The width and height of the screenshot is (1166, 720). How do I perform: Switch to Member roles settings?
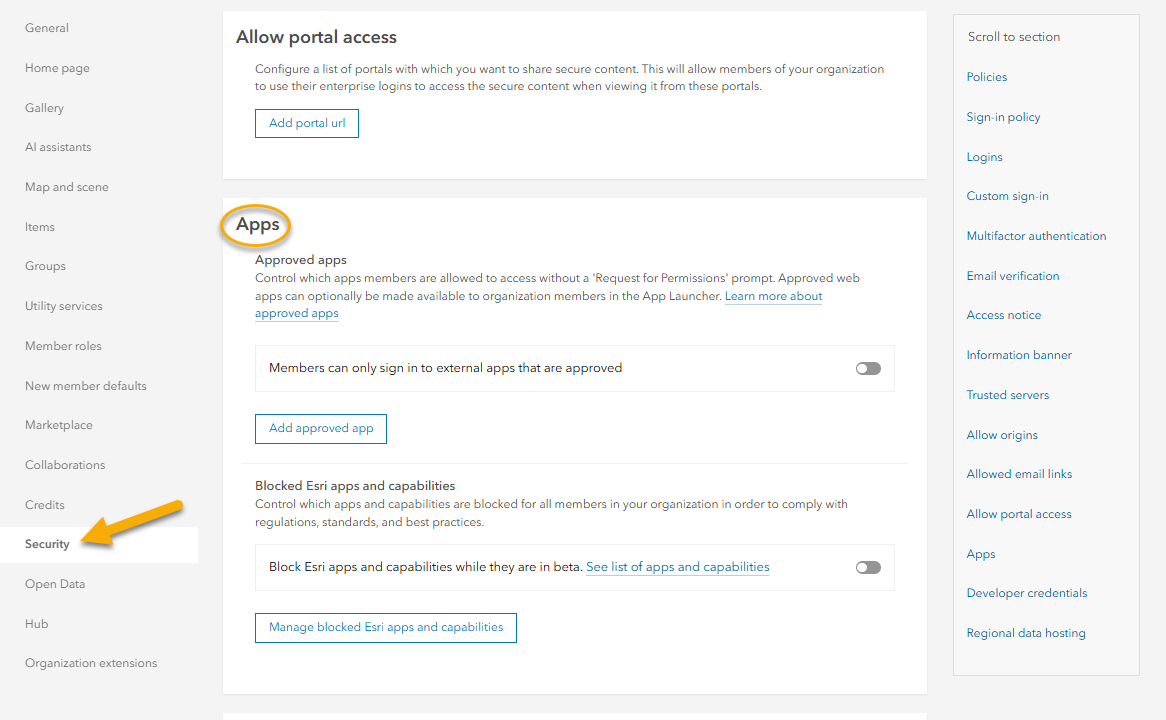coord(63,346)
